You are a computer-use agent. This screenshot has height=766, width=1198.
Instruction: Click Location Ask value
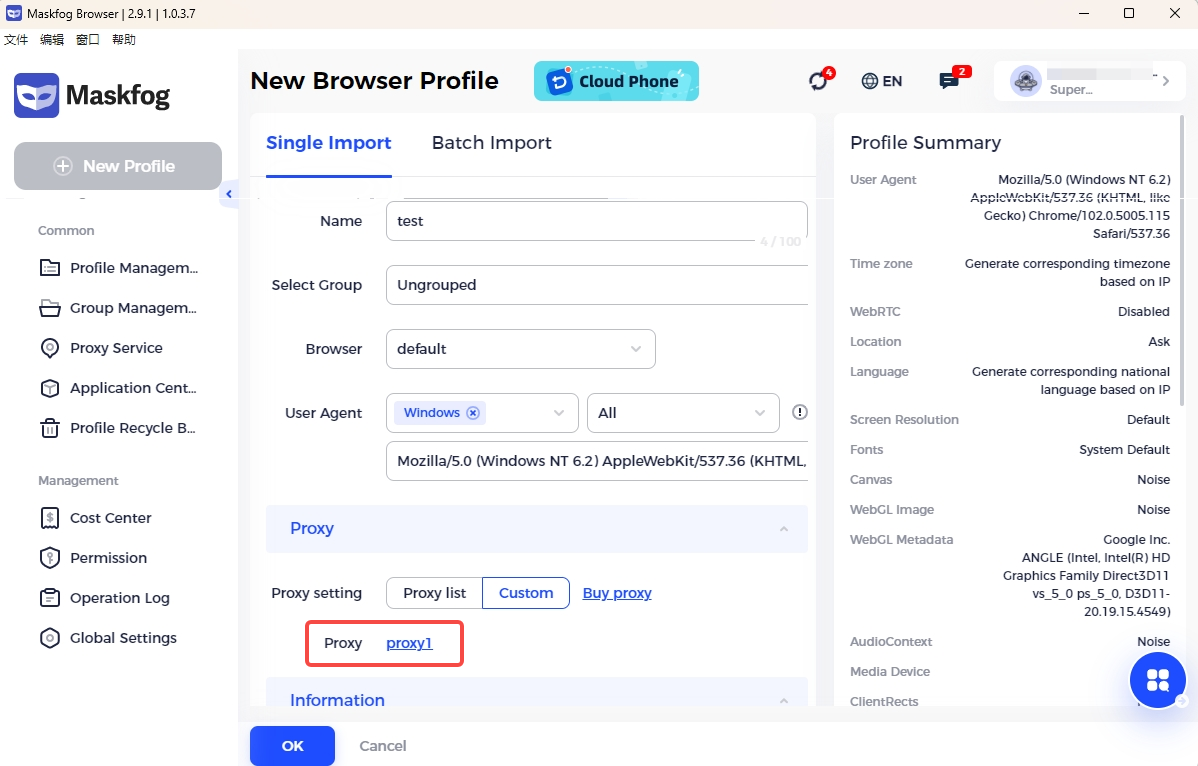[x=1158, y=341]
